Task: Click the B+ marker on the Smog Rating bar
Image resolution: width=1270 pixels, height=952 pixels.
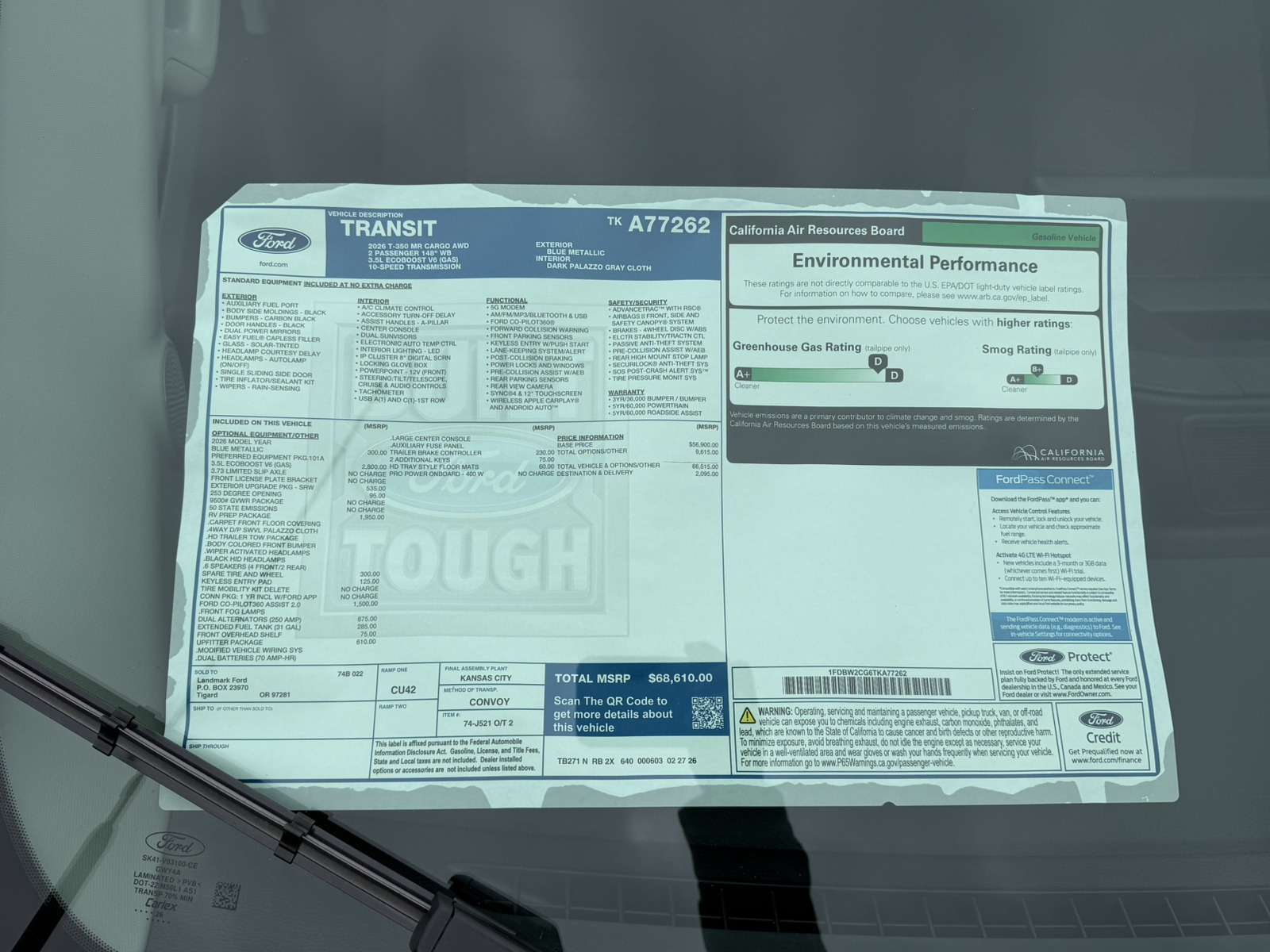Action: click(1037, 370)
